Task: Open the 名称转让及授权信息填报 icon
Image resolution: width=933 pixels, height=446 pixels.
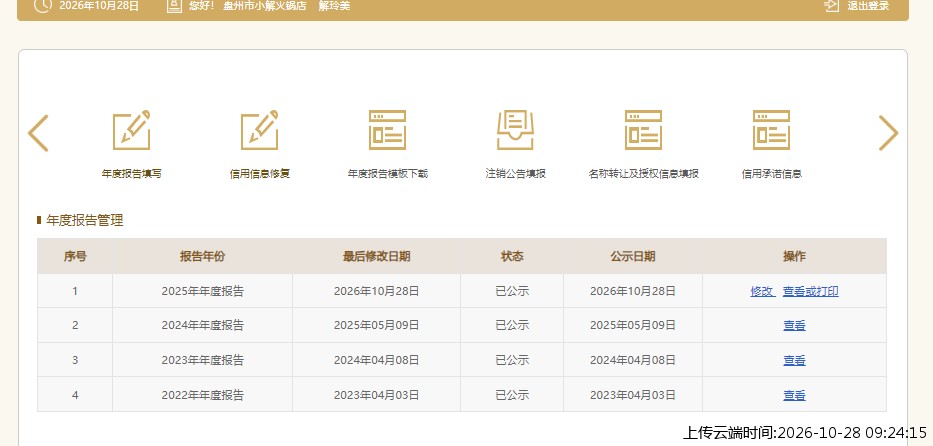Action: tap(643, 130)
